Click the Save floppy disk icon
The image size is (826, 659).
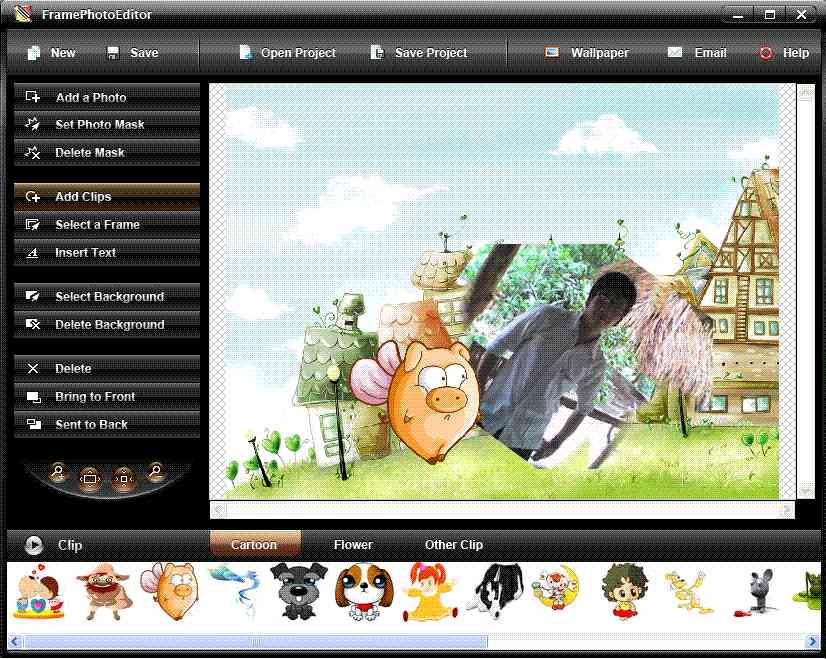coord(113,53)
